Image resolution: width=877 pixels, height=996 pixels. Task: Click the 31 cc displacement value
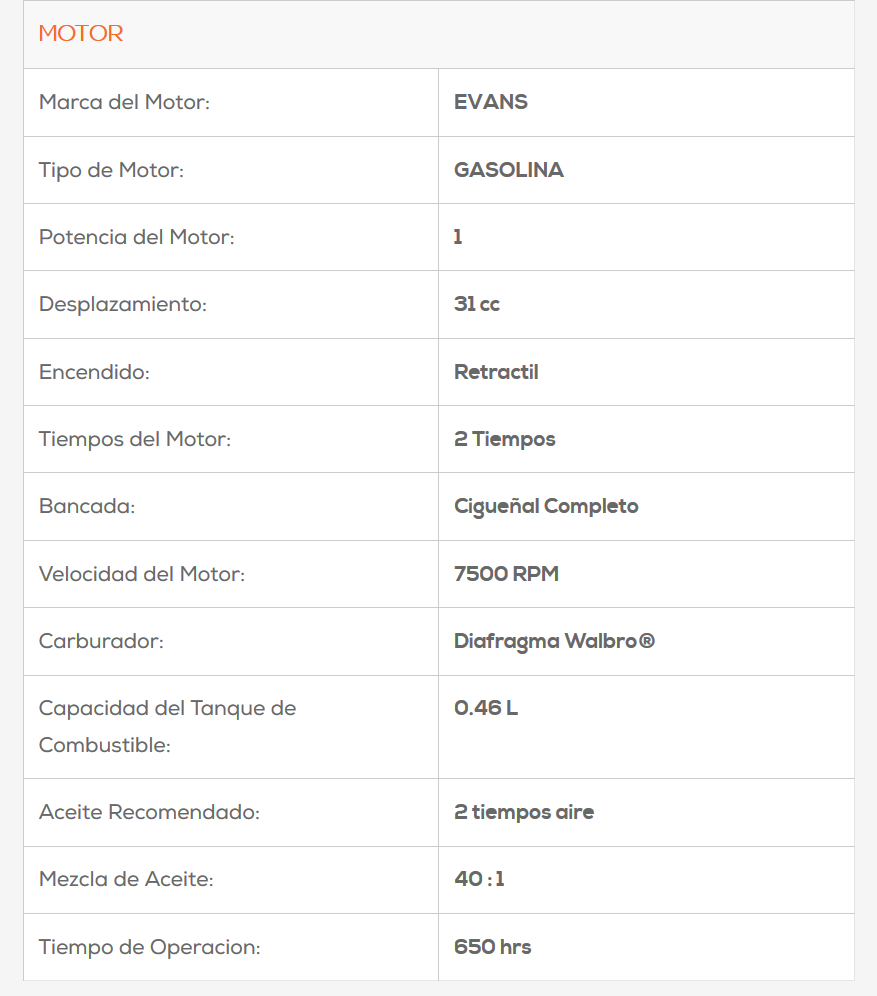click(x=476, y=304)
